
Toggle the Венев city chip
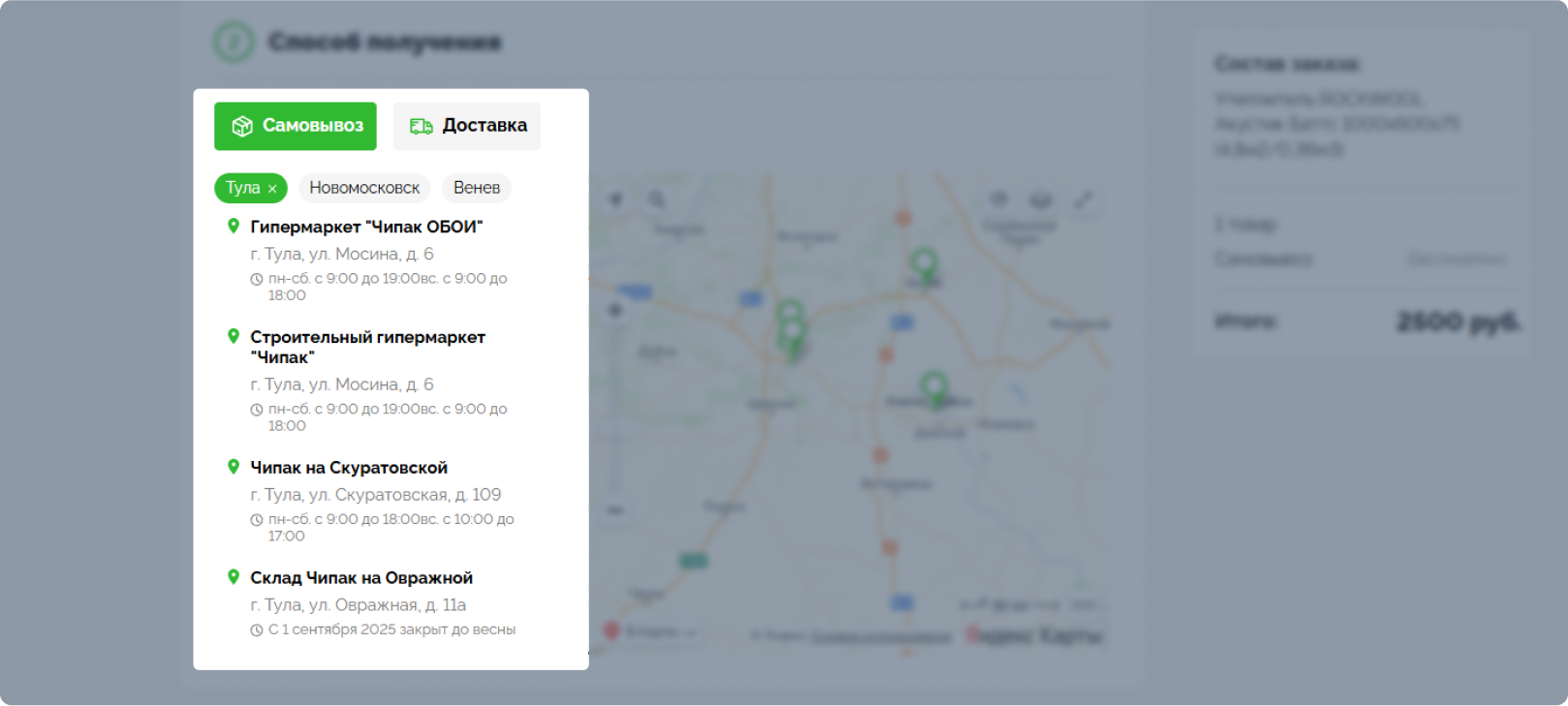477,188
